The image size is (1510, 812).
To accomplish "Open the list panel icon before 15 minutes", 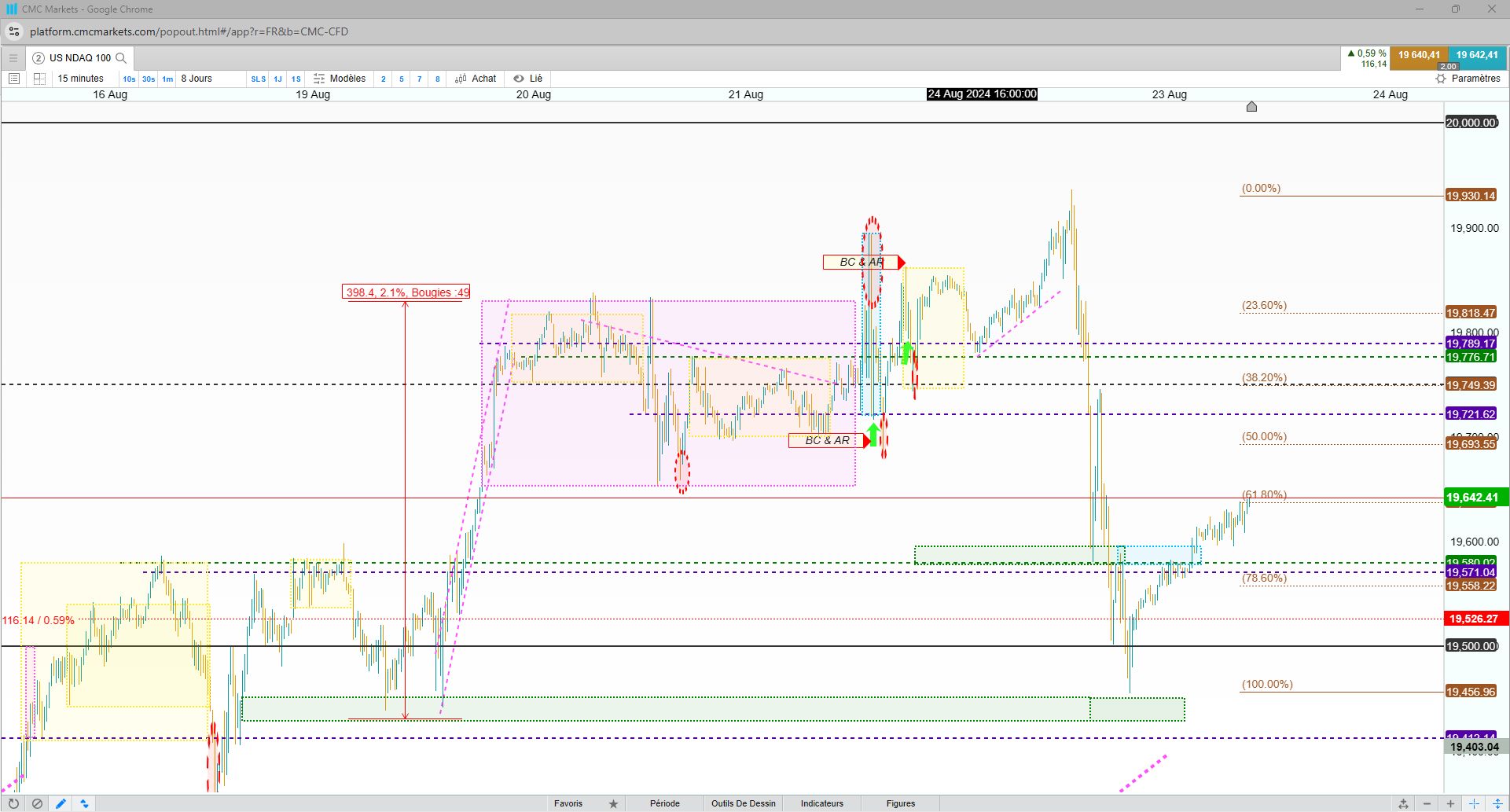I will (14, 79).
